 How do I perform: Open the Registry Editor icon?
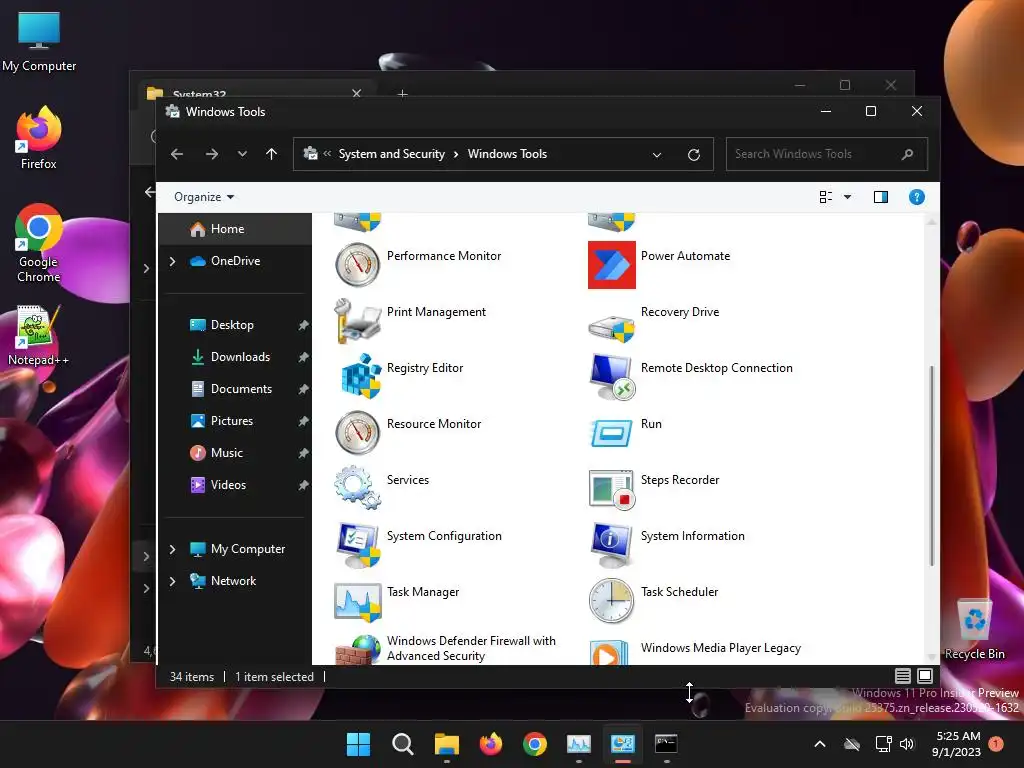coord(360,376)
